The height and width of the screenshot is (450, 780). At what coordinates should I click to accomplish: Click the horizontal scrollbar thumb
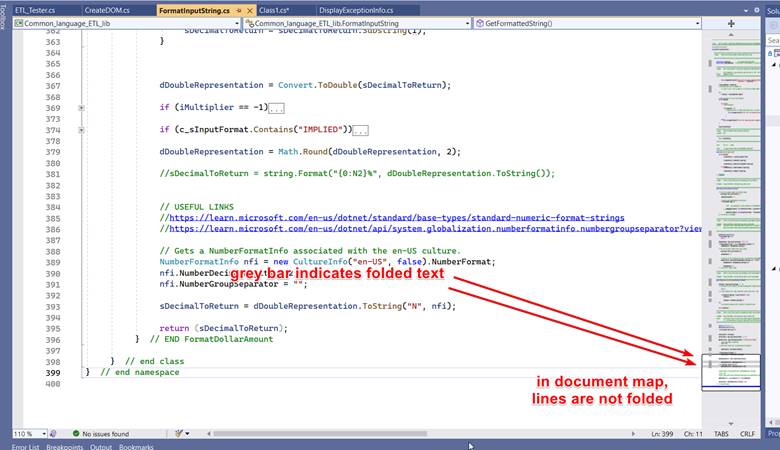320,434
